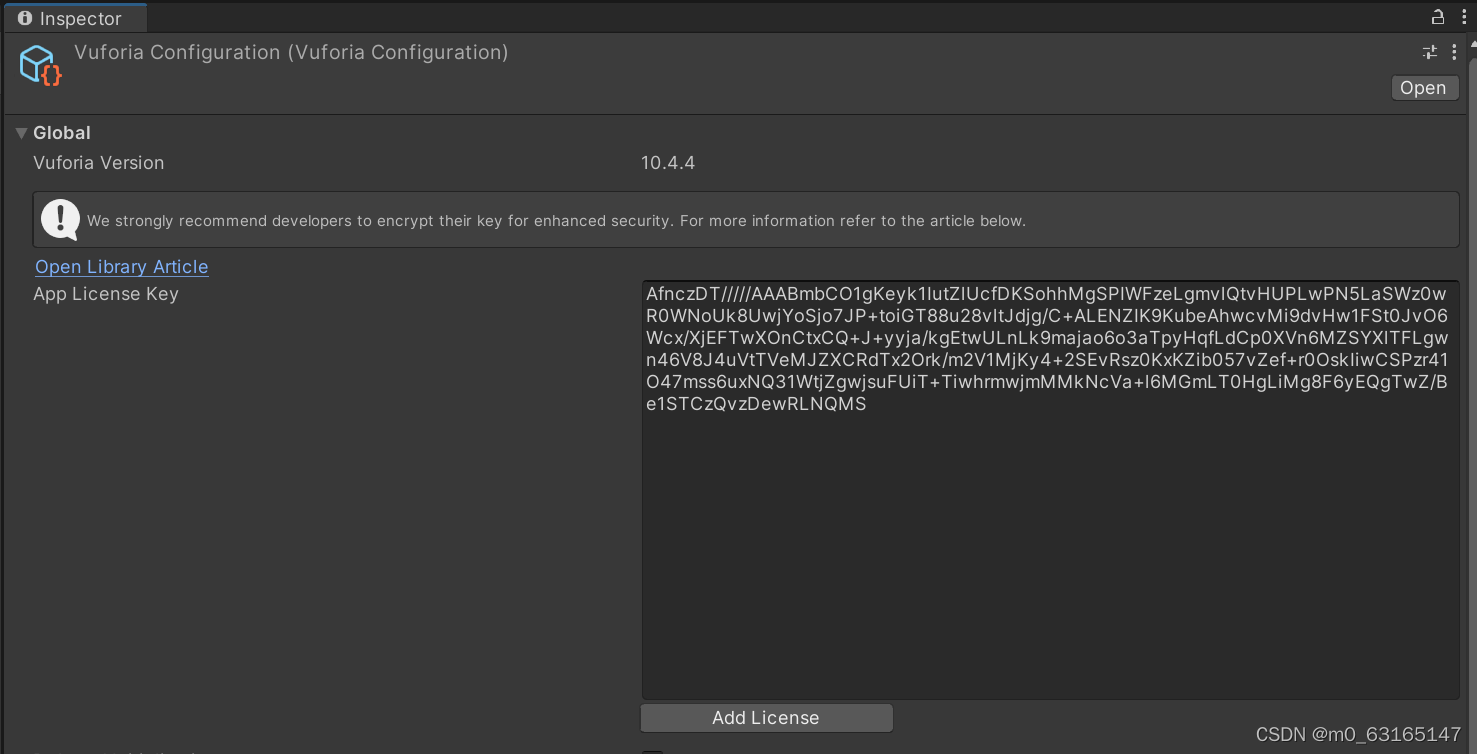Open the component presets slider icon
This screenshot has width=1477, height=754.
[1430, 52]
